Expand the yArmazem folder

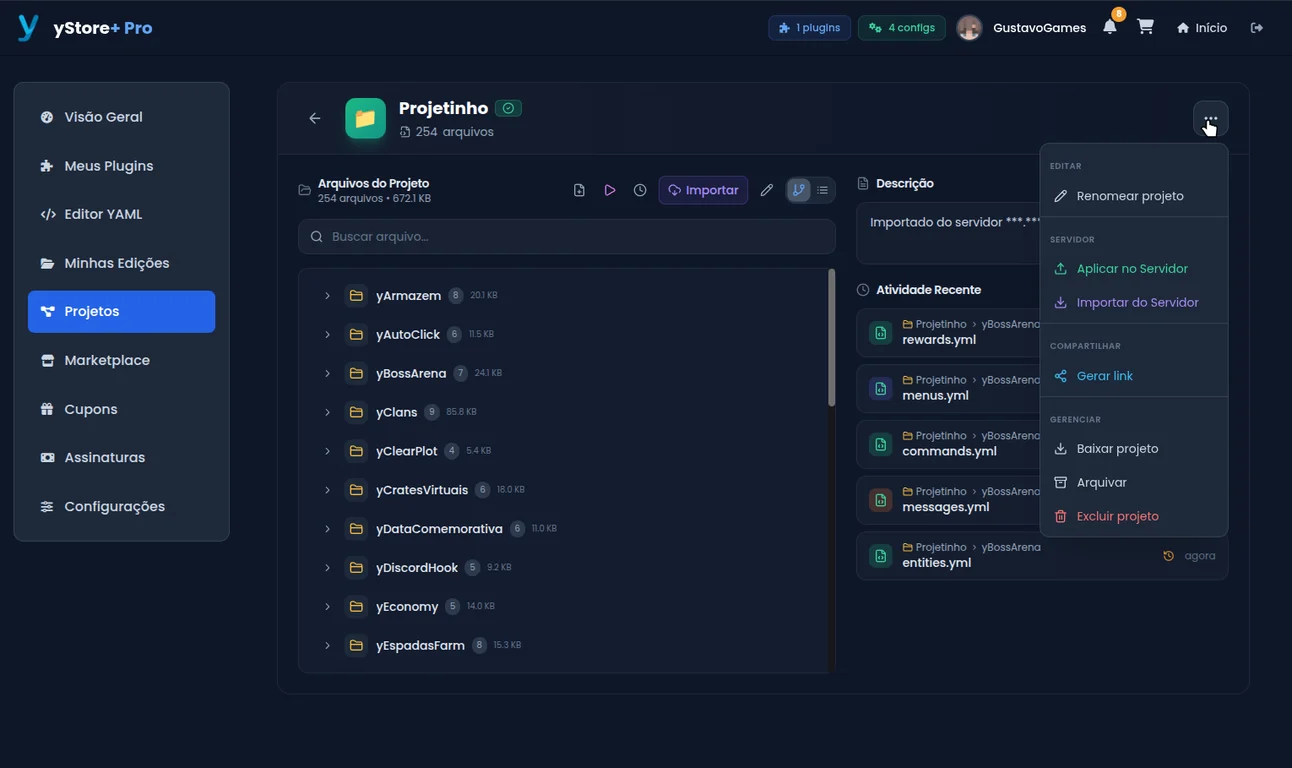click(327, 296)
